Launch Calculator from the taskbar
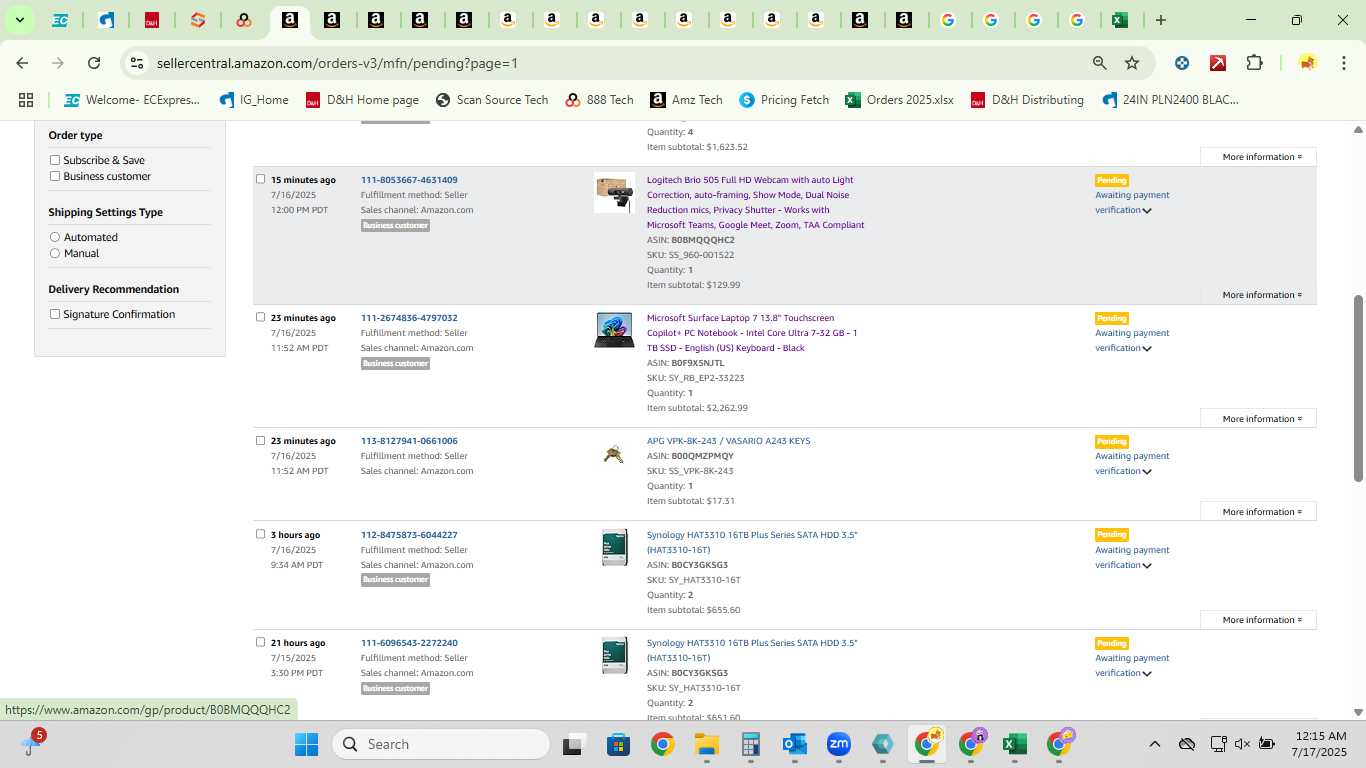 pos(751,744)
